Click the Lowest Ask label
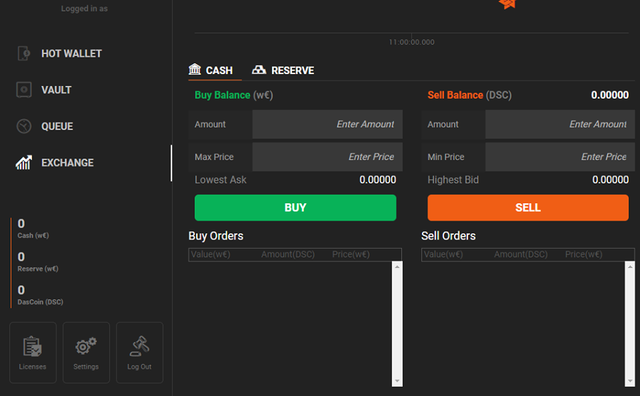 tap(220, 180)
